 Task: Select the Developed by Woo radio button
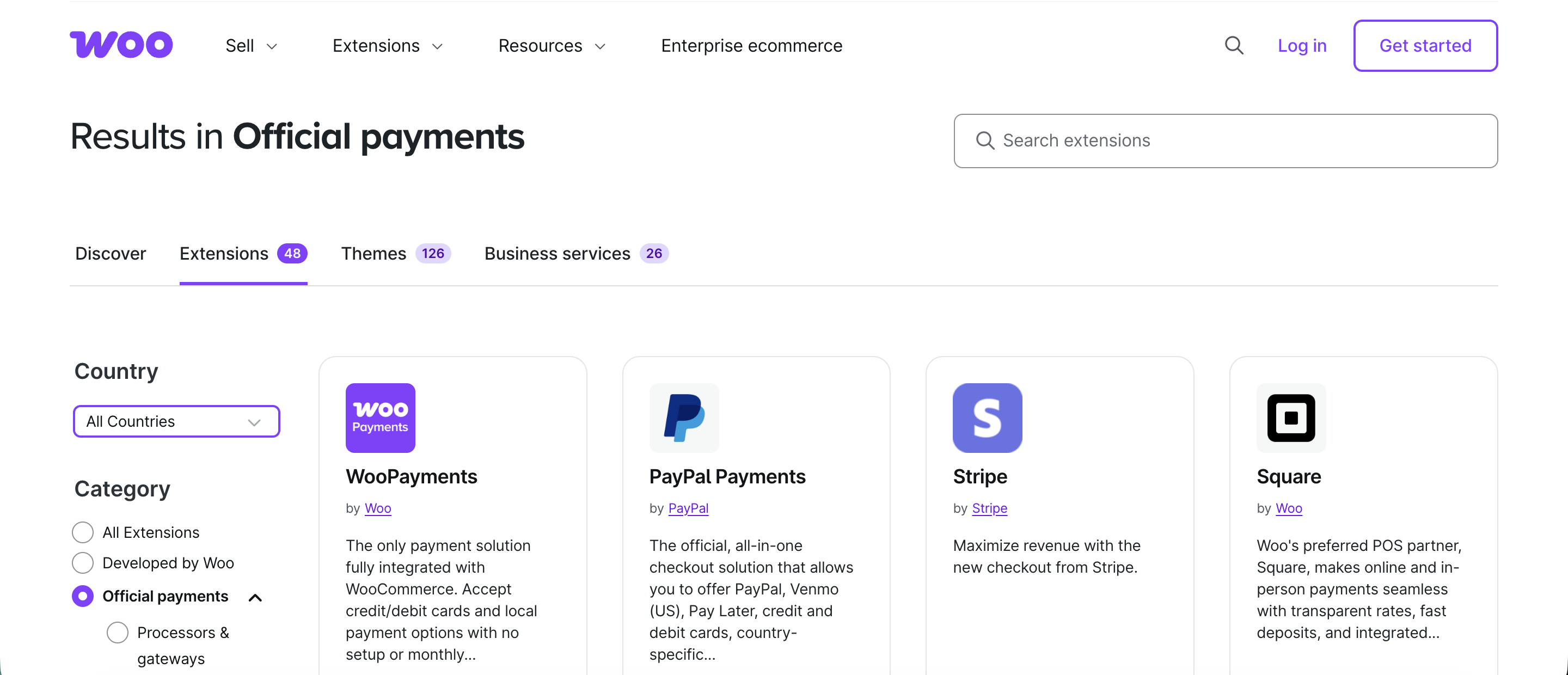pyautogui.click(x=83, y=562)
